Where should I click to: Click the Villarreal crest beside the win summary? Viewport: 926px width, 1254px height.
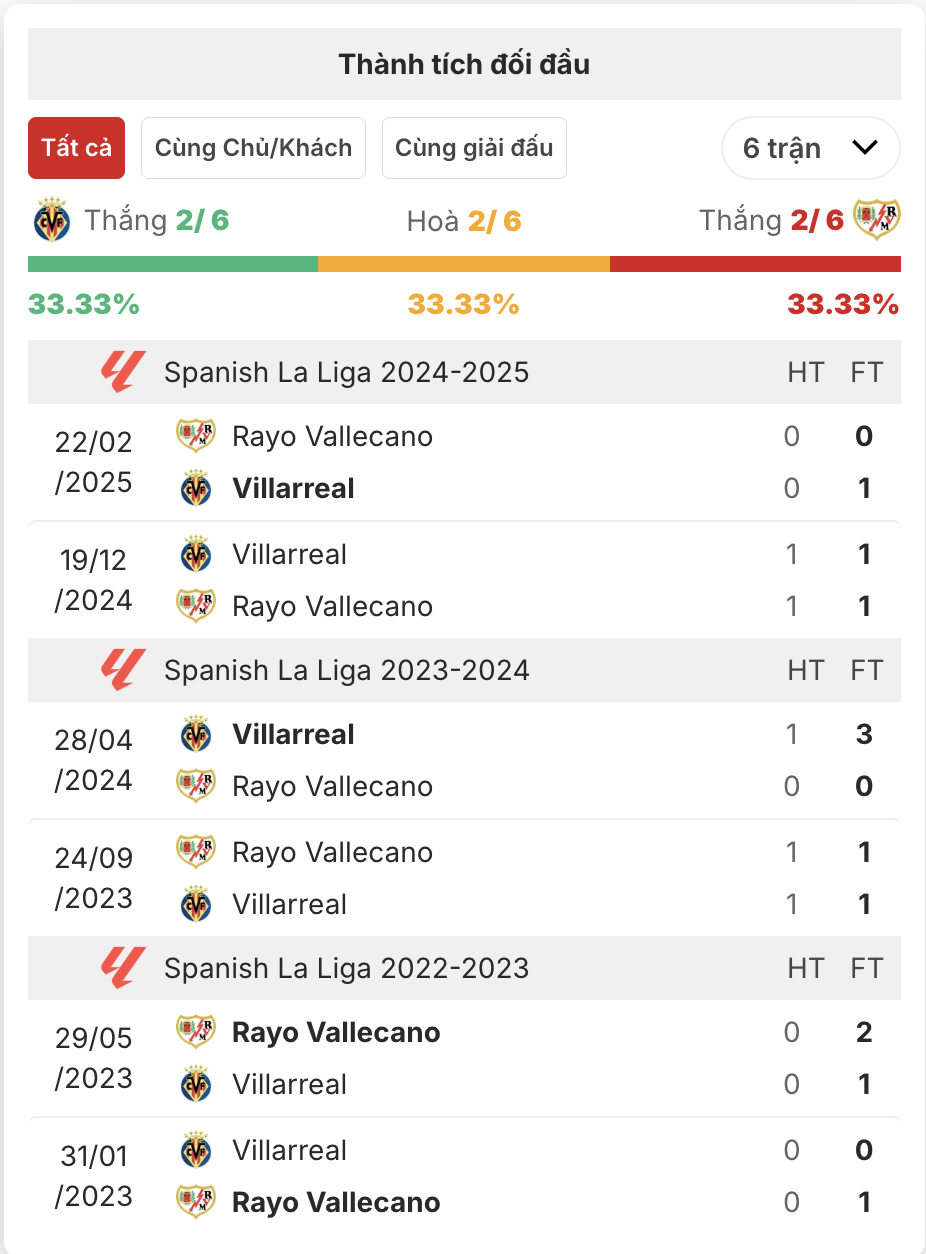(x=52, y=220)
